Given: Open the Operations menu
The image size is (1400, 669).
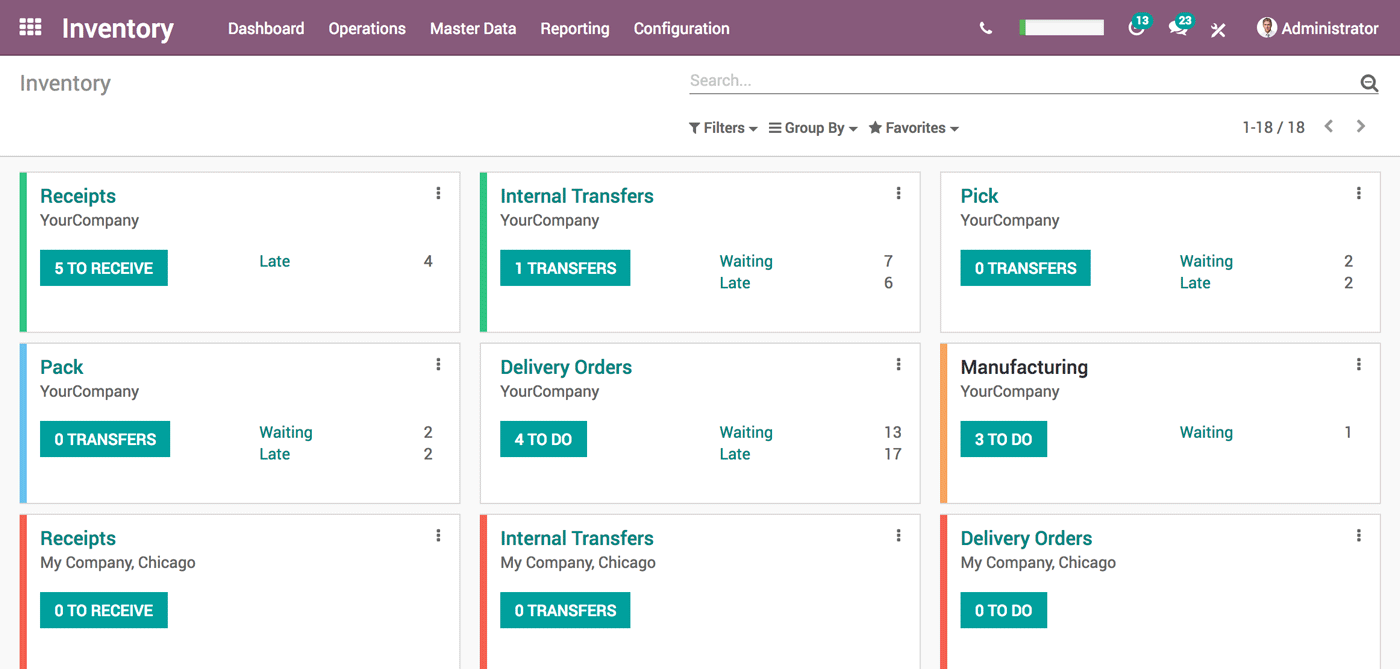Looking at the screenshot, I should (x=367, y=29).
